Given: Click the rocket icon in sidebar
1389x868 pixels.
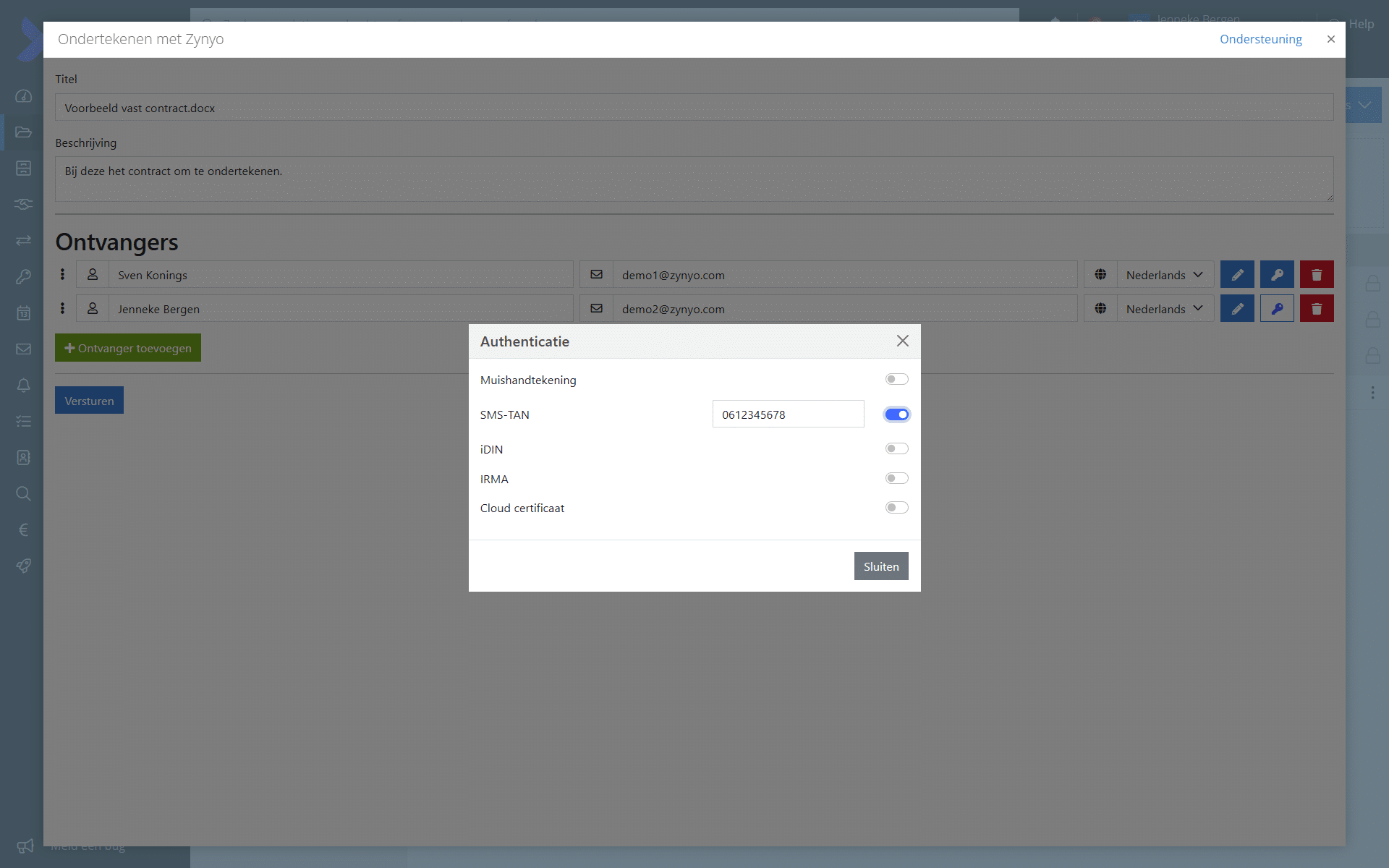Looking at the screenshot, I should [x=23, y=566].
